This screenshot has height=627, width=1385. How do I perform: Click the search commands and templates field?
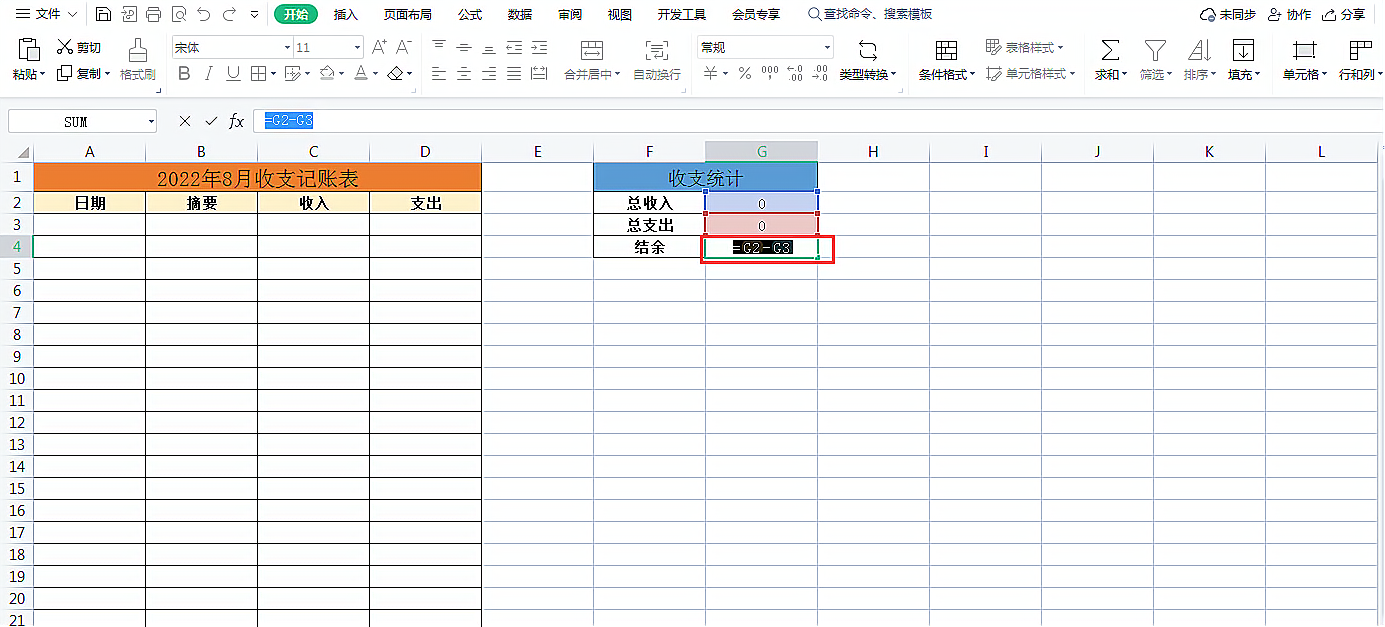tap(871, 14)
